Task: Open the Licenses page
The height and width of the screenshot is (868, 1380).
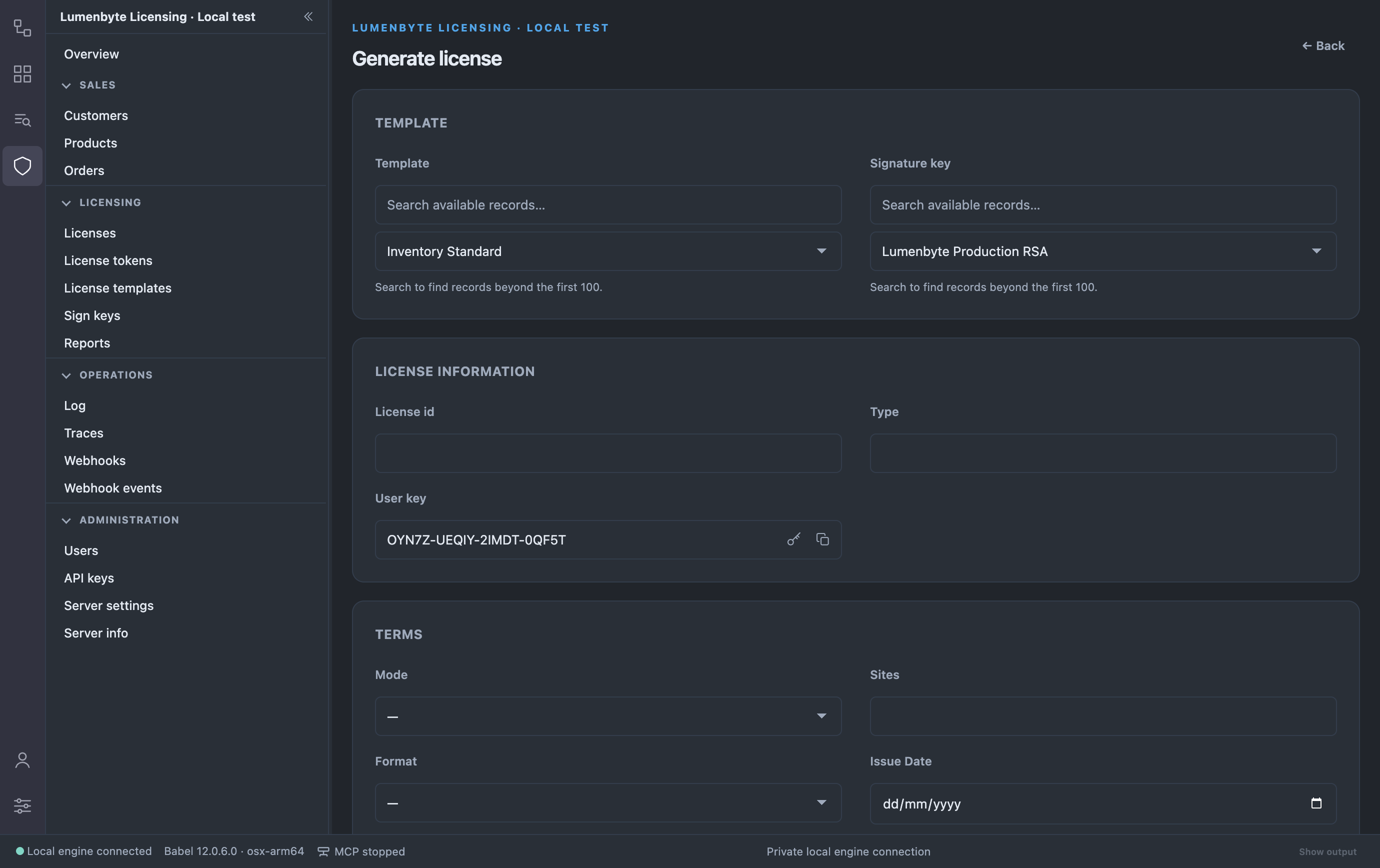Action: [x=90, y=232]
